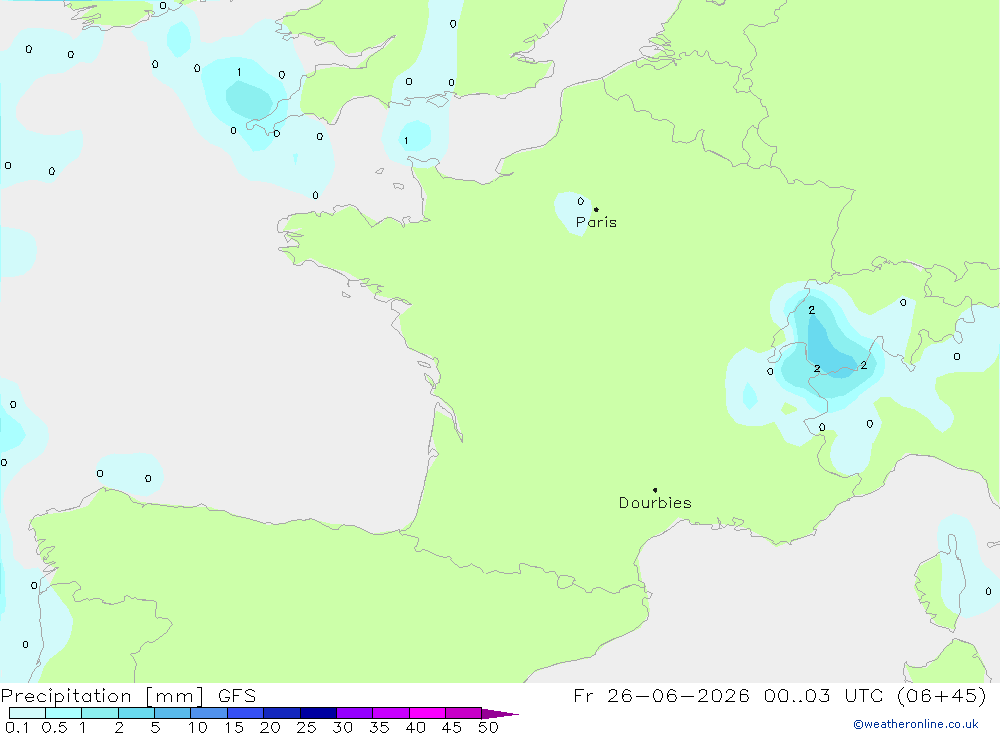Pick the 15–20 mm legend swatch
The width and height of the screenshot is (1000, 733).
(x=246, y=713)
